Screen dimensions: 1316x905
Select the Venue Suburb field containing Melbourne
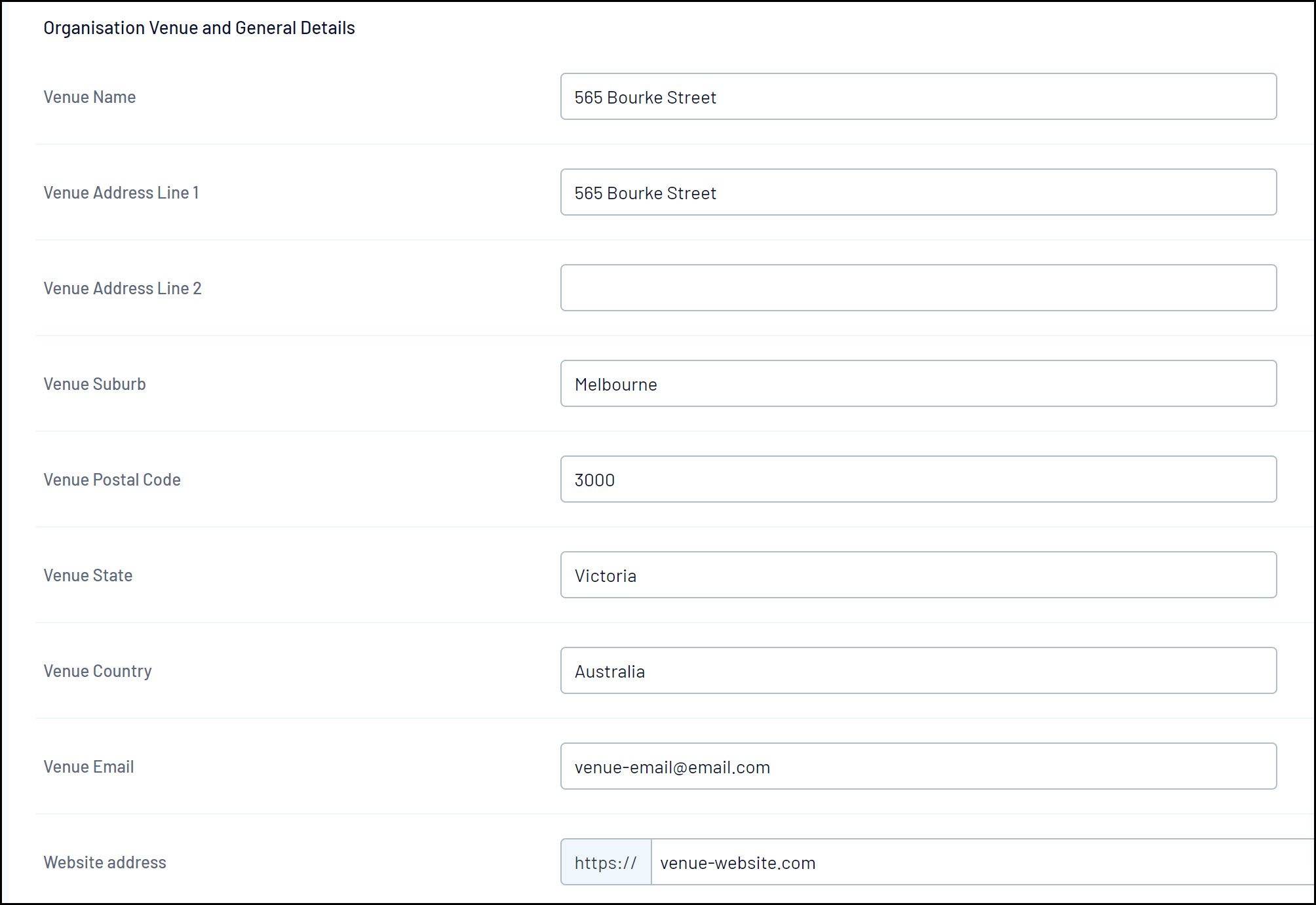918,383
